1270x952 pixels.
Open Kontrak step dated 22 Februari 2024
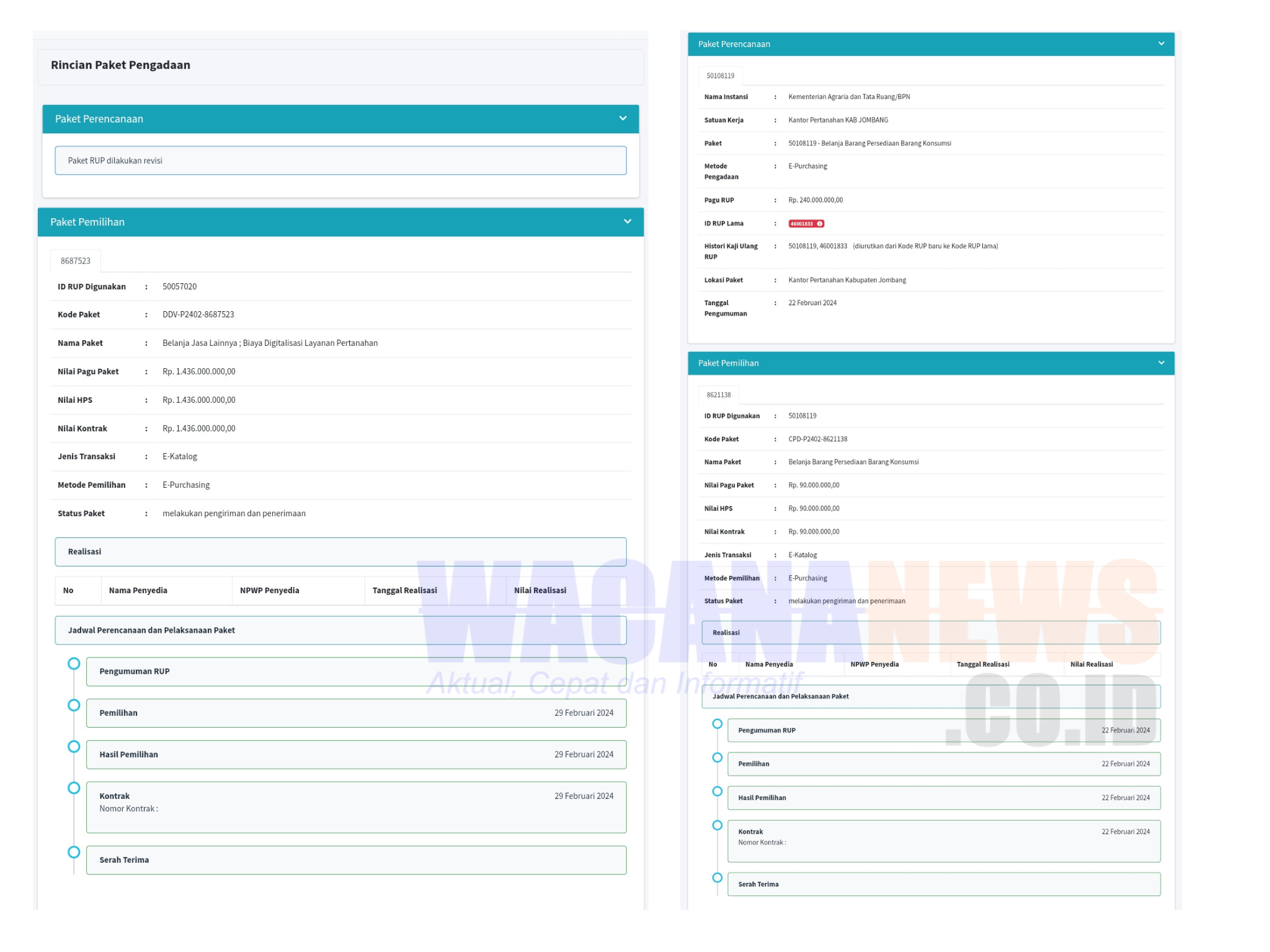(x=944, y=842)
